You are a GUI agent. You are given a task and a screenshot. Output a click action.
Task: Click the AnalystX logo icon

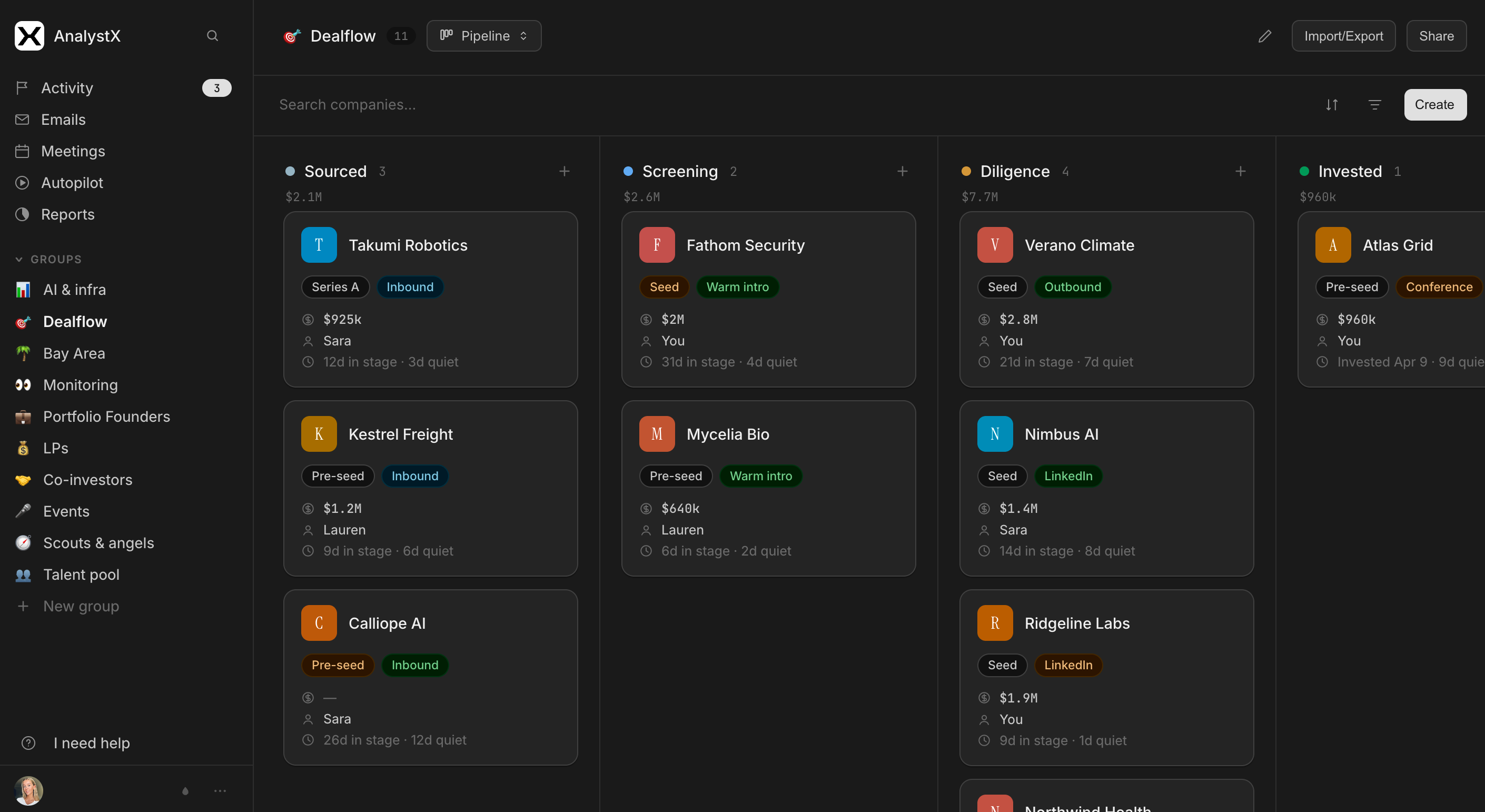point(29,36)
